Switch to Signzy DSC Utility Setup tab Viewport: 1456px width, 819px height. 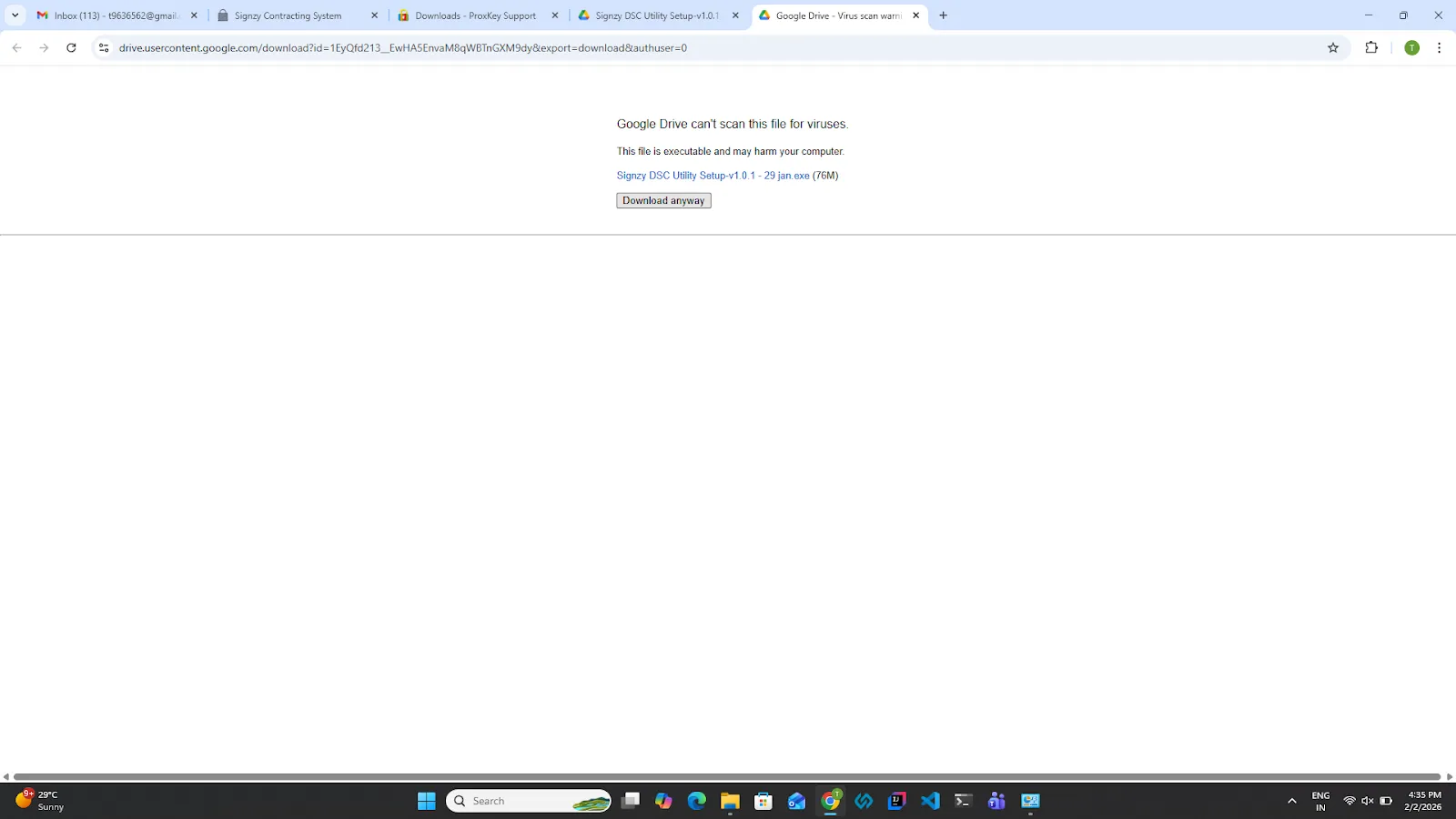pos(656,15)
